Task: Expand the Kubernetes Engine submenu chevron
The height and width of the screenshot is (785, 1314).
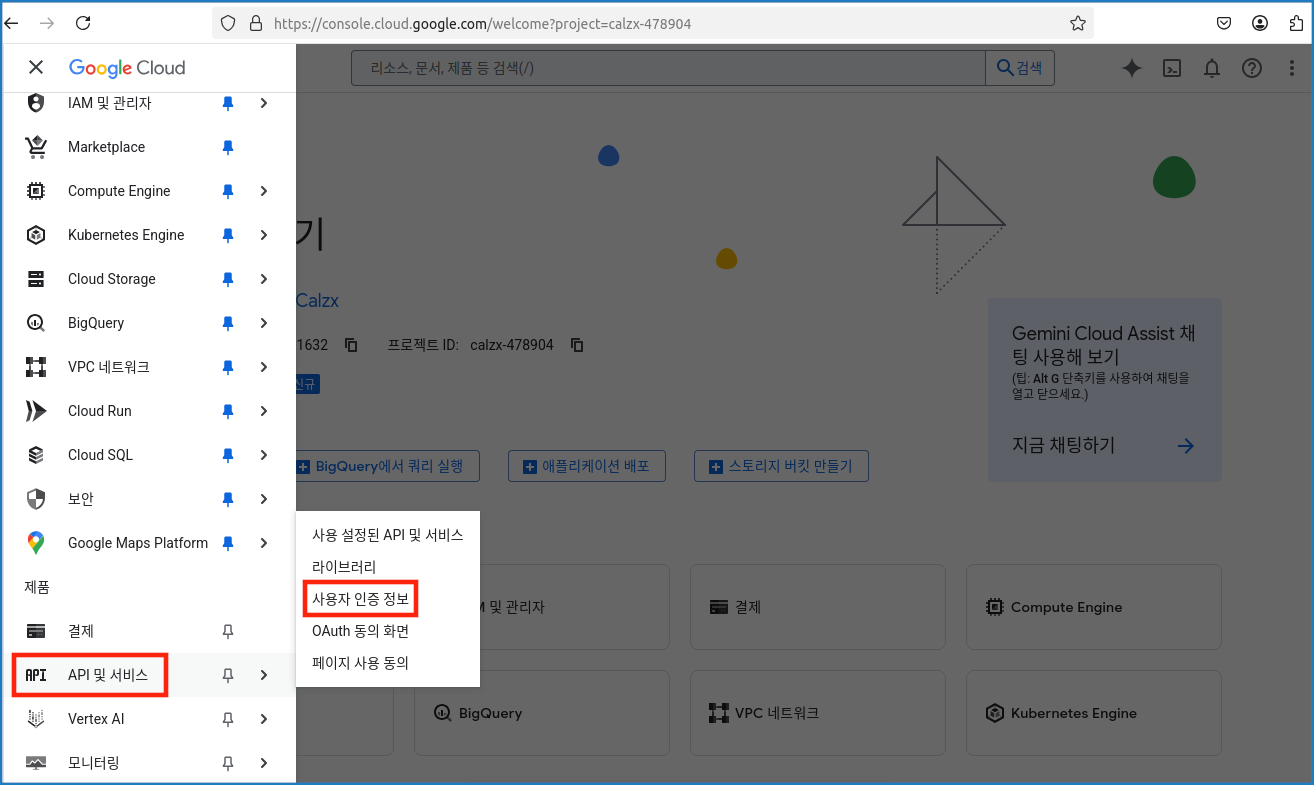Action: pyautogui.click(x=263, y=235)
